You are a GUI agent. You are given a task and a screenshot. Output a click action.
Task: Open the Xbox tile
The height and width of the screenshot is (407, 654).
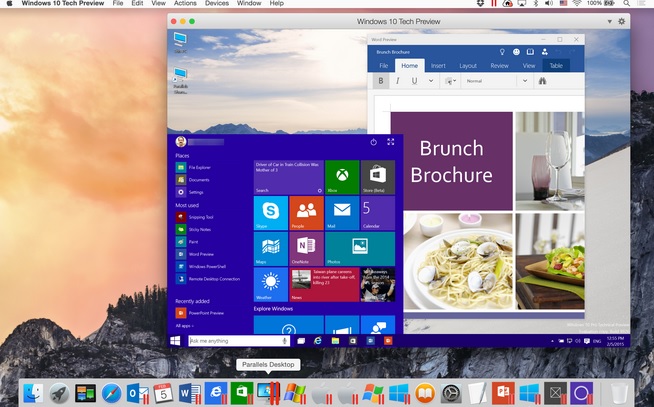tap(342, 177)
